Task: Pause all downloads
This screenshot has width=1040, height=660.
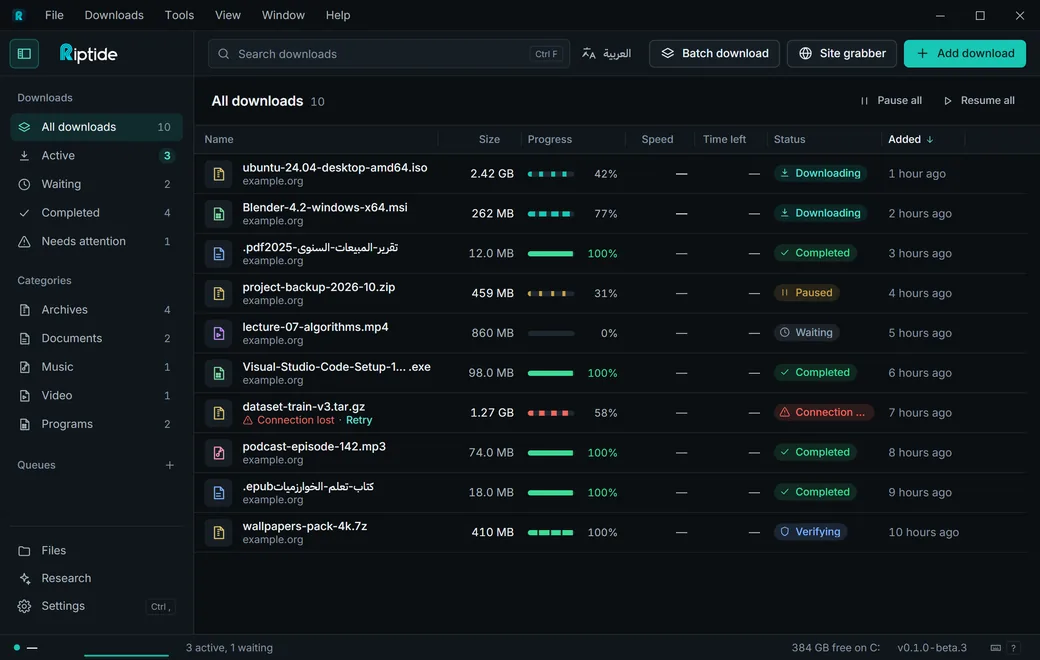Action: pyautogui.click(x=890, y=101)
